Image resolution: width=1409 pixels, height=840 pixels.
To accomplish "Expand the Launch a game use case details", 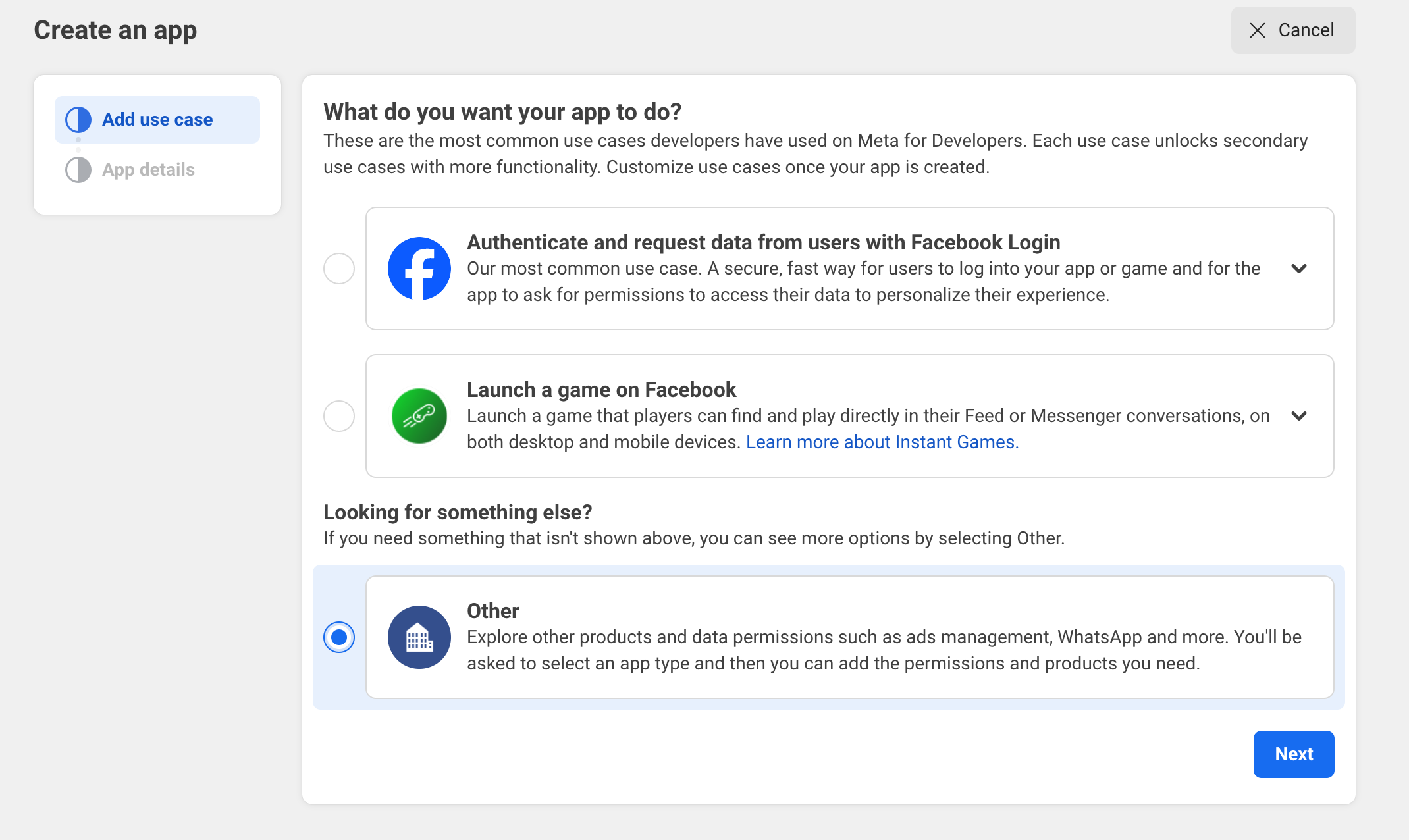I will coord(1300,415).
